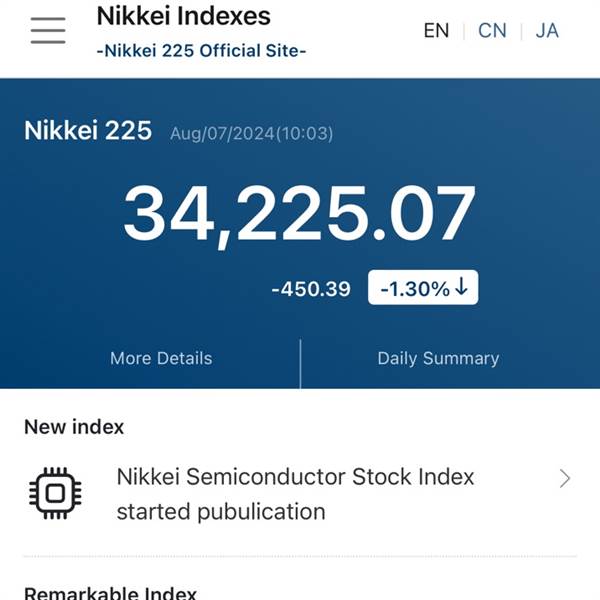Click the -450.39 point change value
The width and height of the screenshot is (600, 600).
tap(311, 289)
